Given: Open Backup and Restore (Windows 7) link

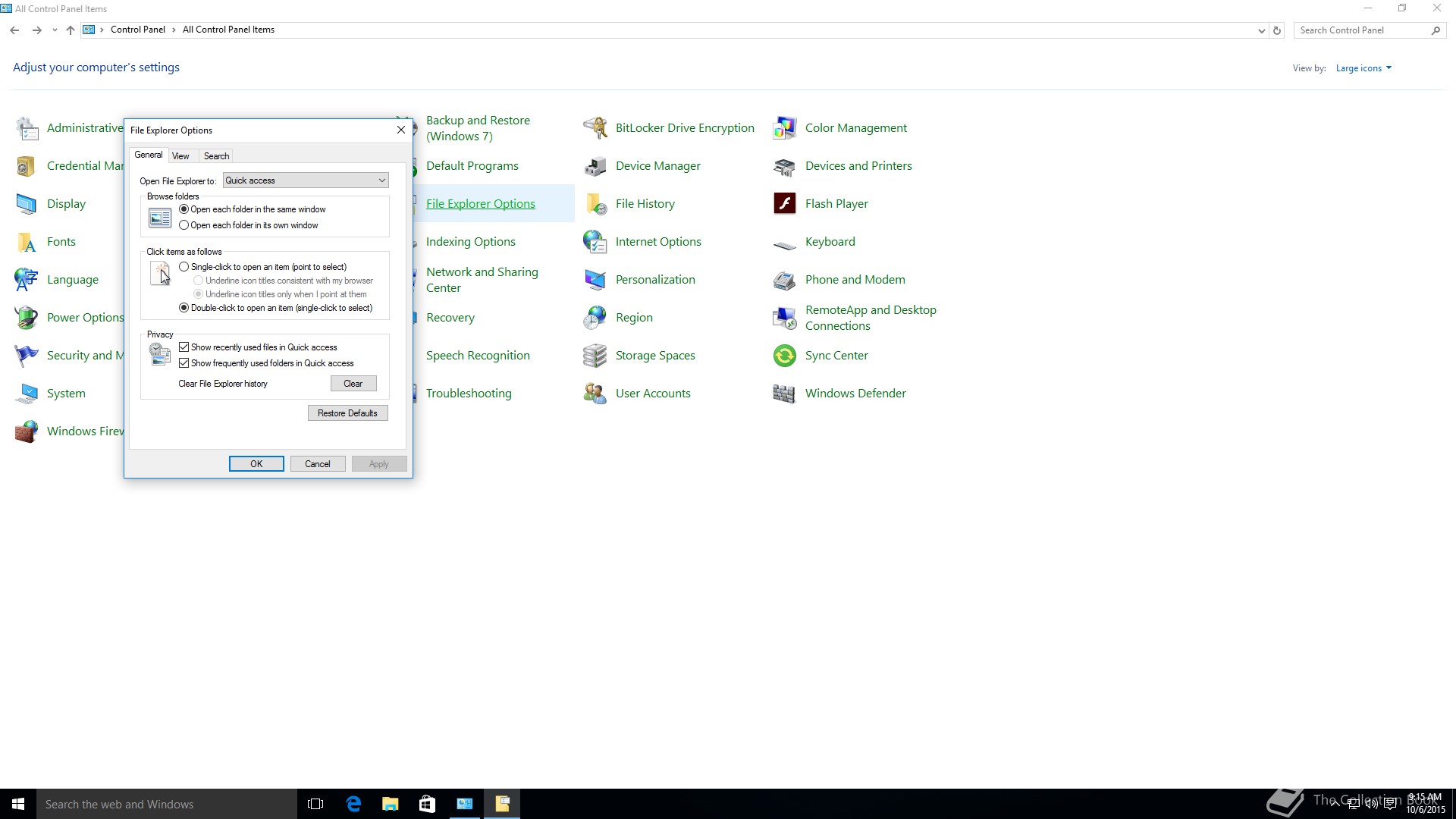Looking at the screenshot, I should 478,128.
